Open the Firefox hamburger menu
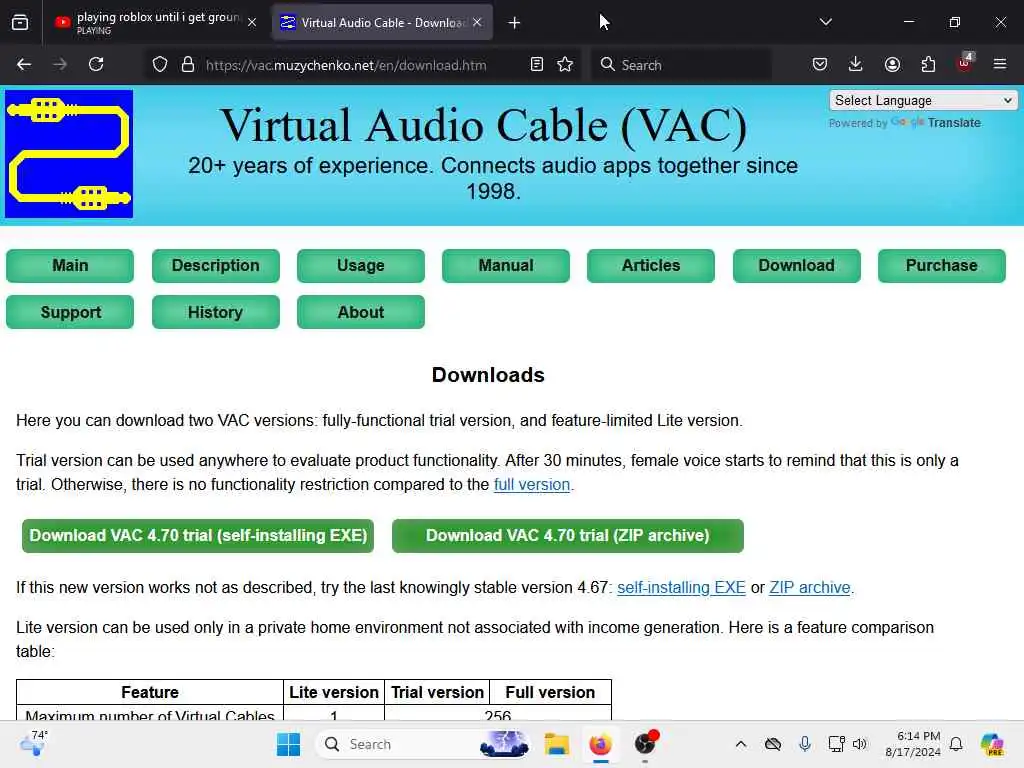 click(x=1000, y=64)
